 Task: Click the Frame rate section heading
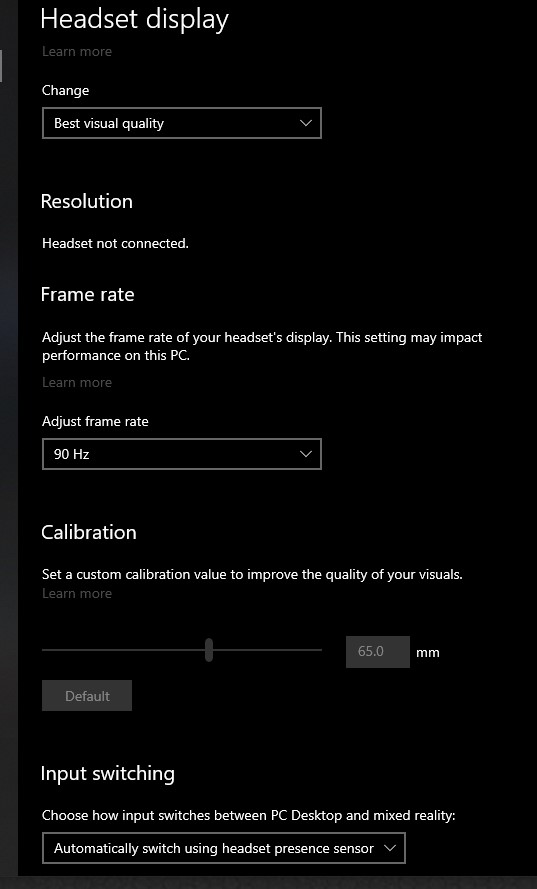coord(87,294)
